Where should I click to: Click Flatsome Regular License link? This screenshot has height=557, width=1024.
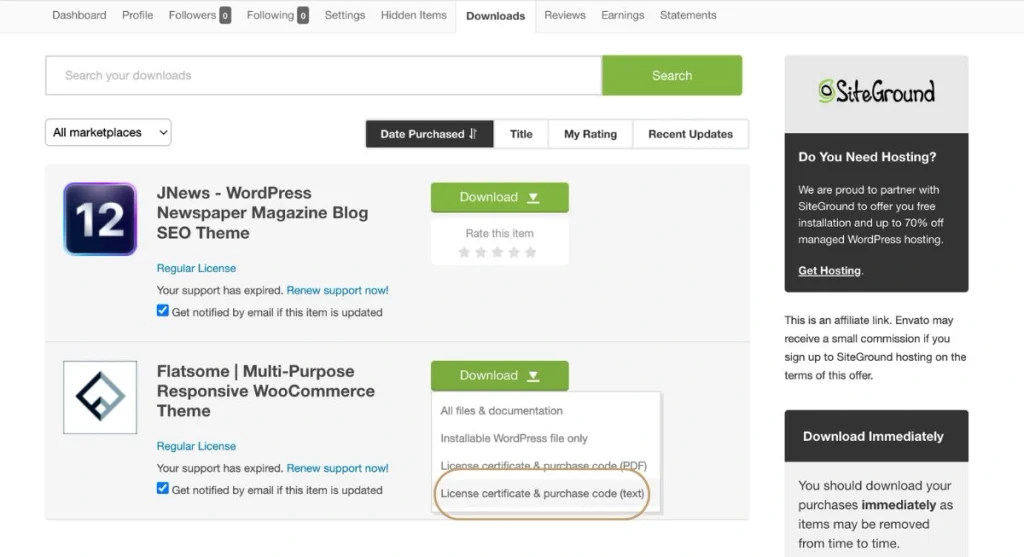coord(196,446)
